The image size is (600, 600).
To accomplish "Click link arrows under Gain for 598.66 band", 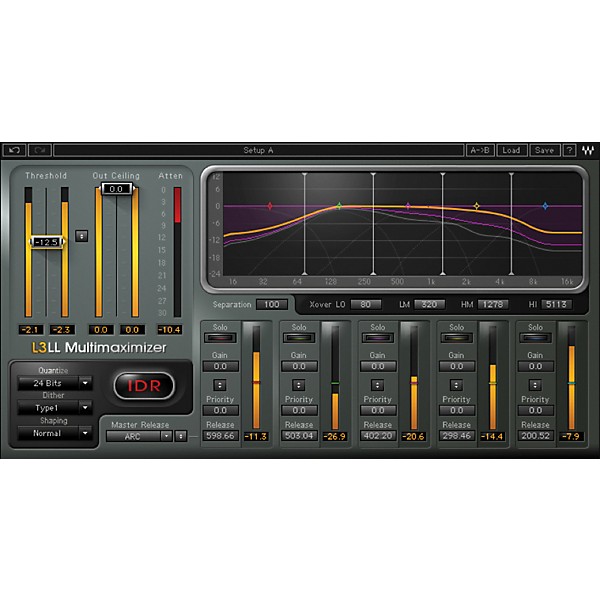I will click(220, 385).
